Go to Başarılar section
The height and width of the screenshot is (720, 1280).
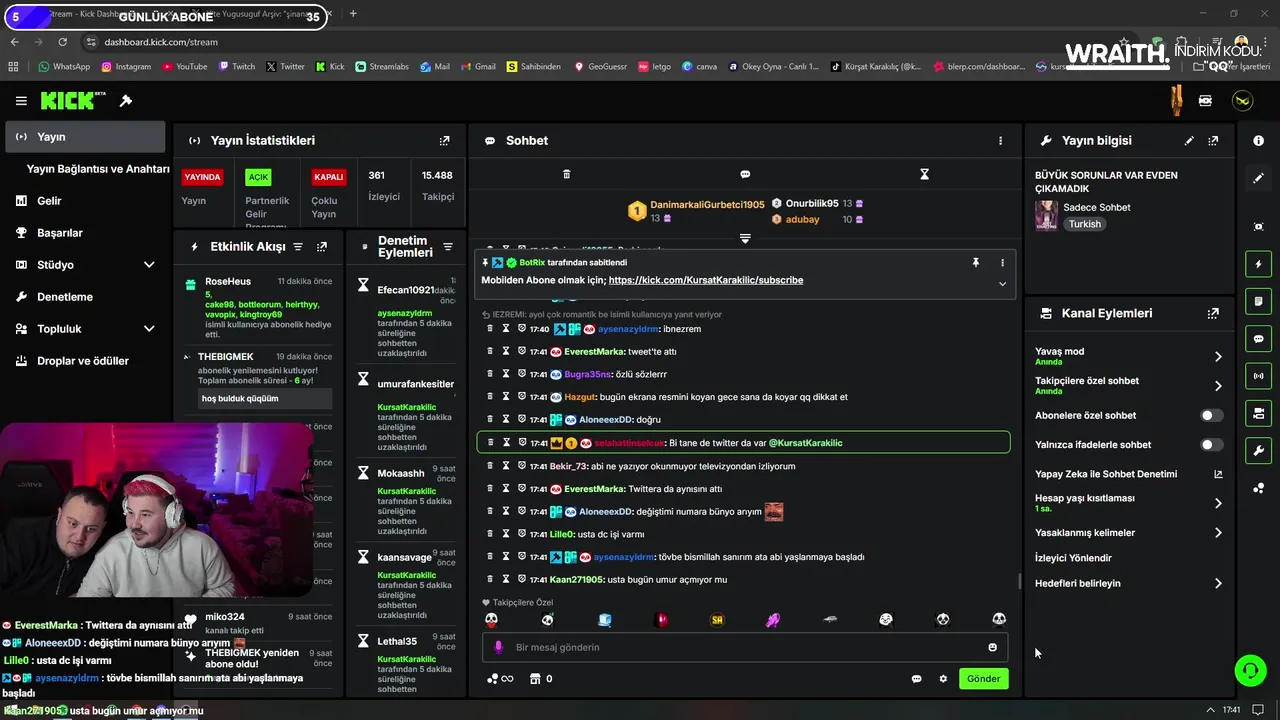(x=86, y=233)
